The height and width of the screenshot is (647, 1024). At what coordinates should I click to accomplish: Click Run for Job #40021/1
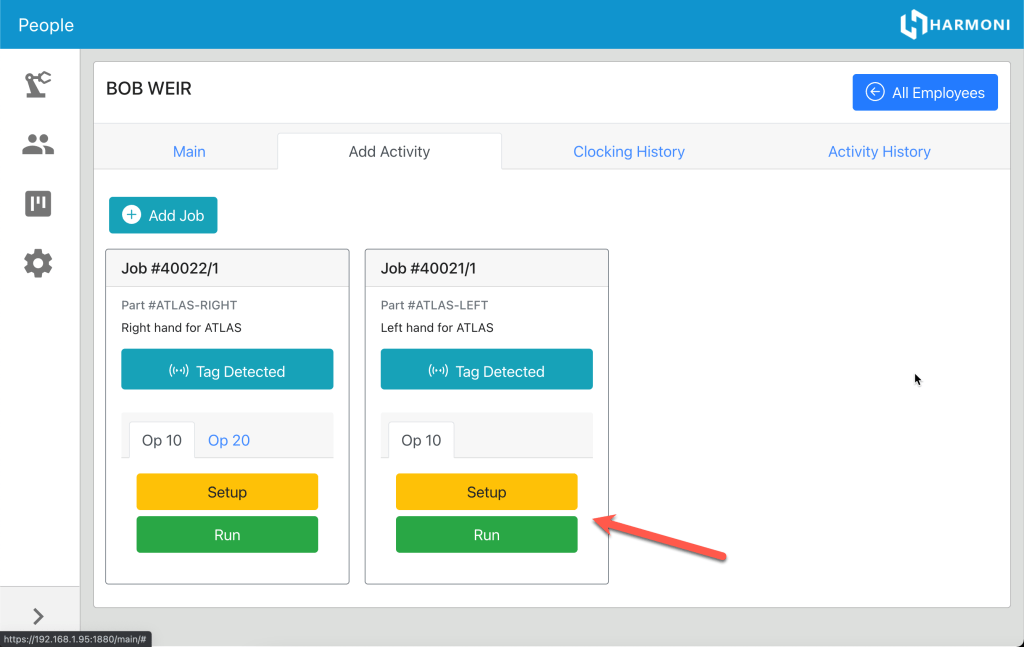pyautogui.click(x=486, y=535)
